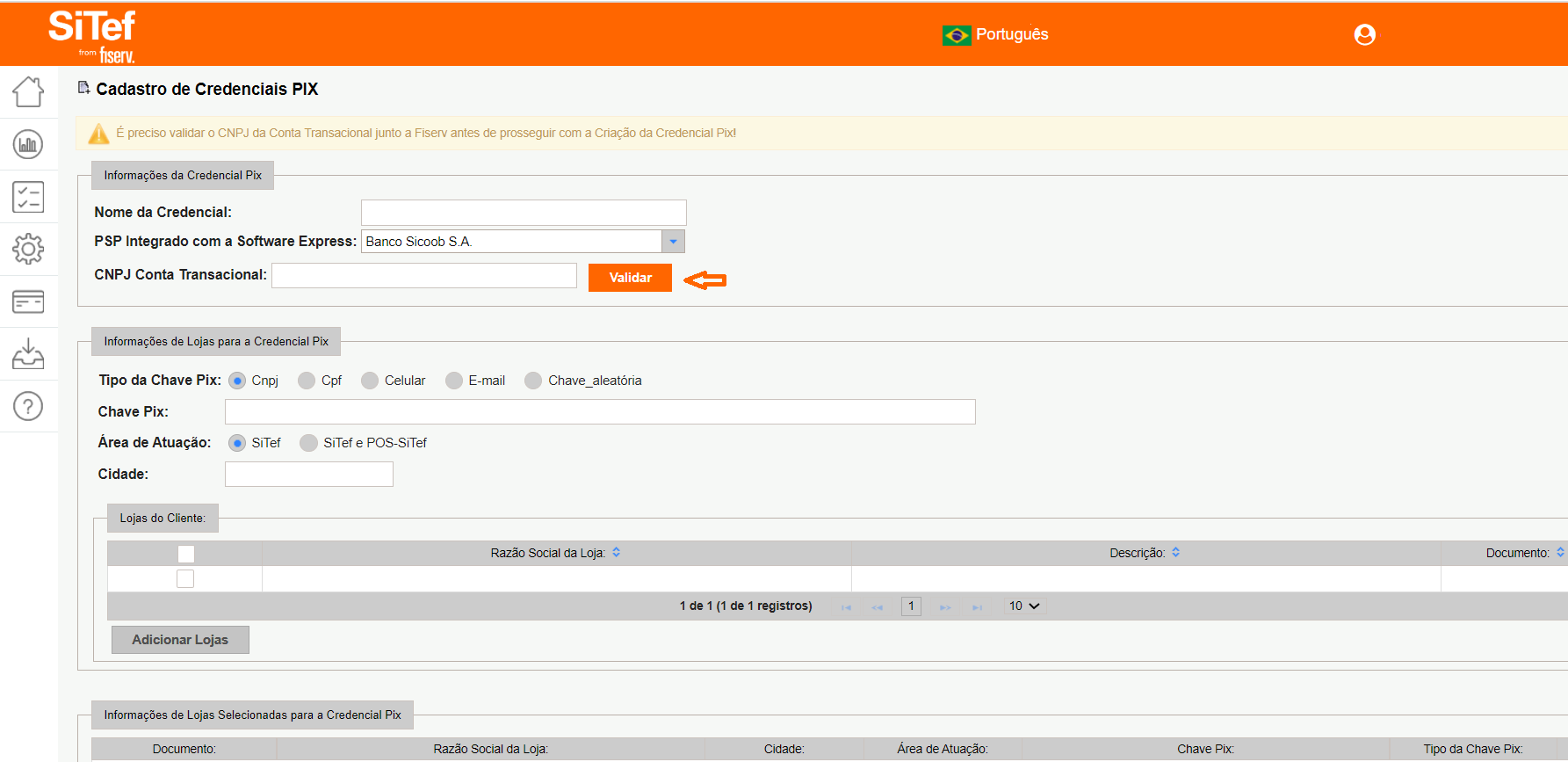Screen dimensions: 1568x762
Task: Click Informações de Lojas para a Credencial Pix label
Action: [x=216, y=342]
